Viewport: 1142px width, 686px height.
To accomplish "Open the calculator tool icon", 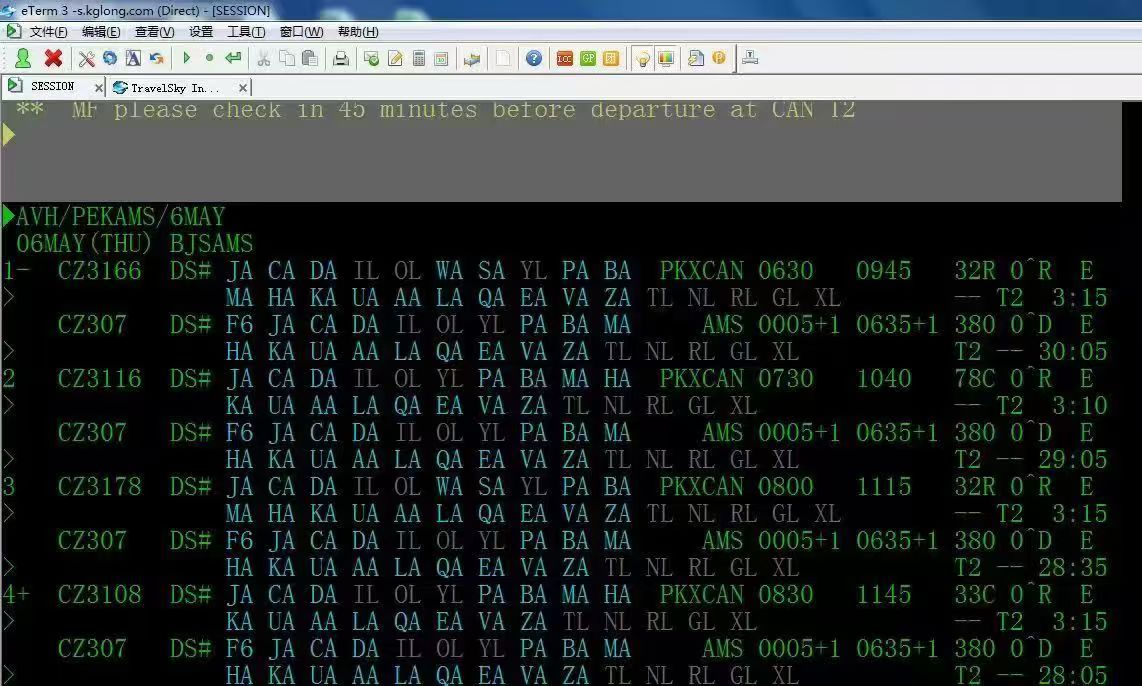I will [419, 58].
